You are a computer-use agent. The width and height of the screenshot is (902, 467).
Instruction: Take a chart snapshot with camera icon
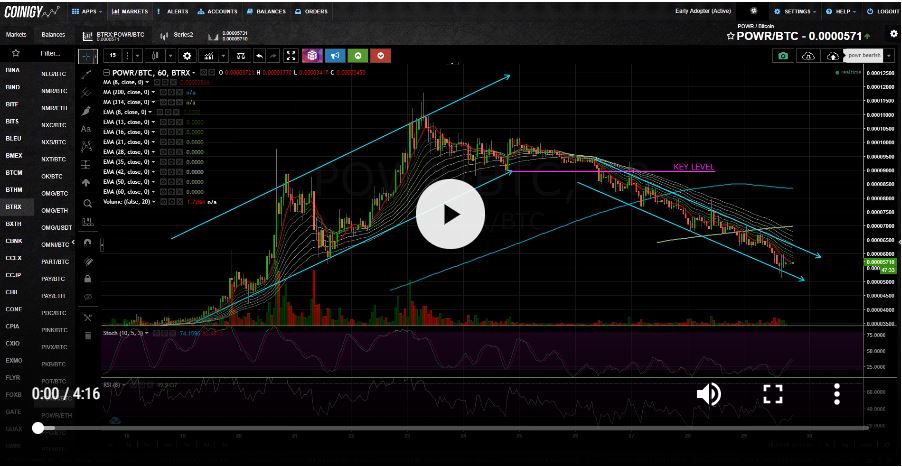pos(783,56)
